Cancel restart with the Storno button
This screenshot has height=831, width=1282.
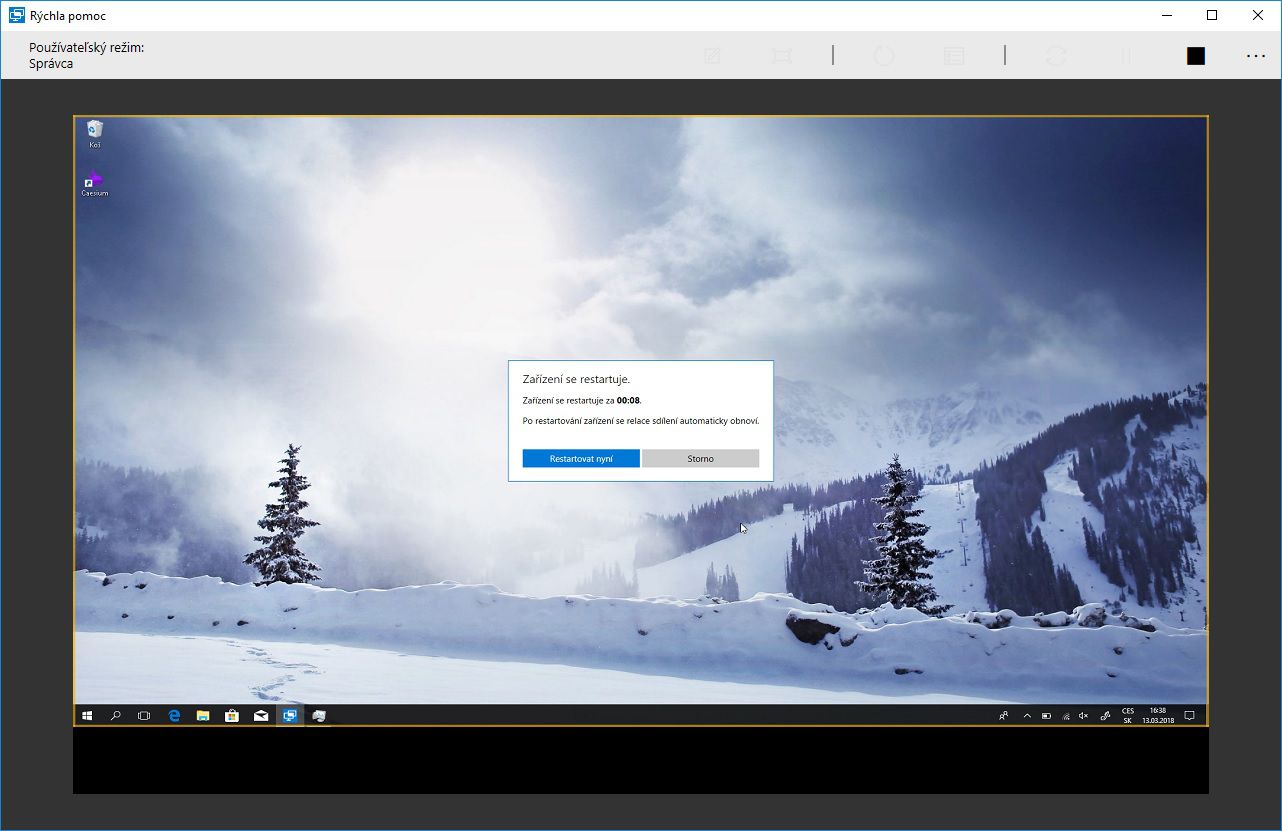click(x=700, y=459)
